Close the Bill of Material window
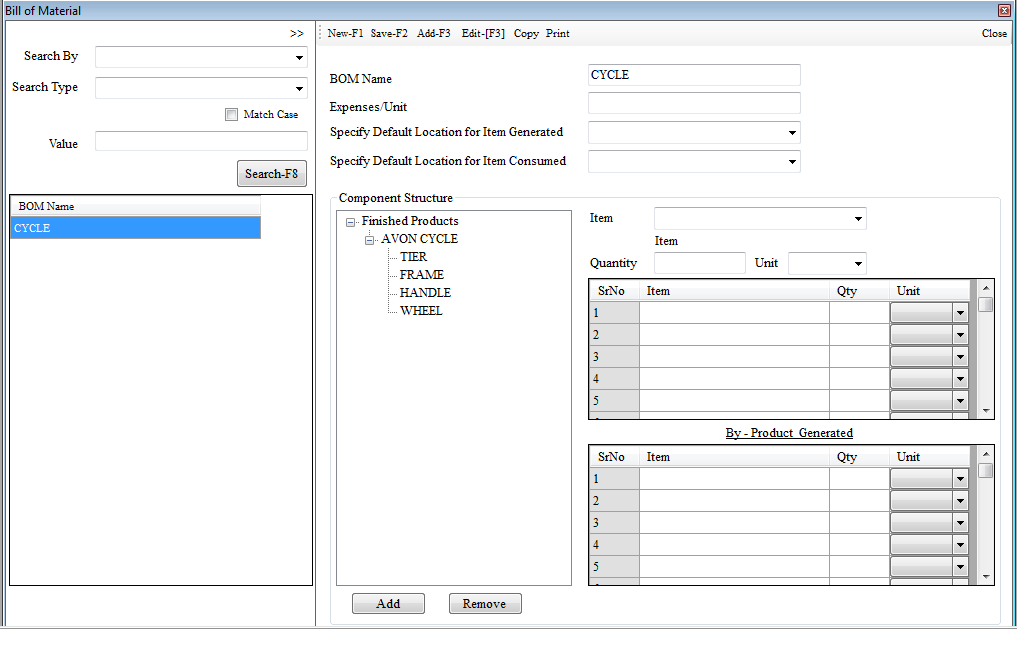The image size is (1017, 656). tap(1003, 10)
